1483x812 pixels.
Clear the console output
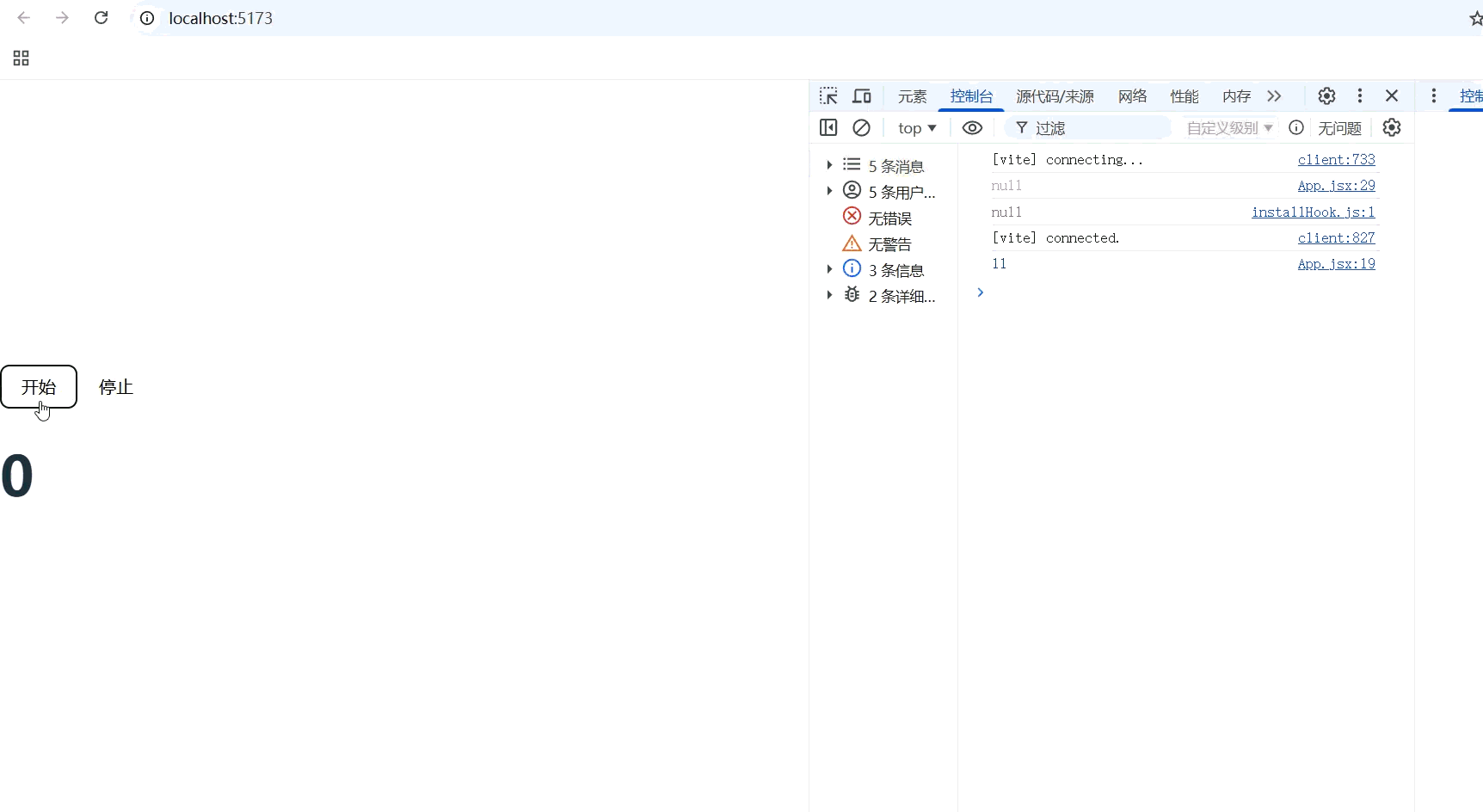tap(861, 127)
